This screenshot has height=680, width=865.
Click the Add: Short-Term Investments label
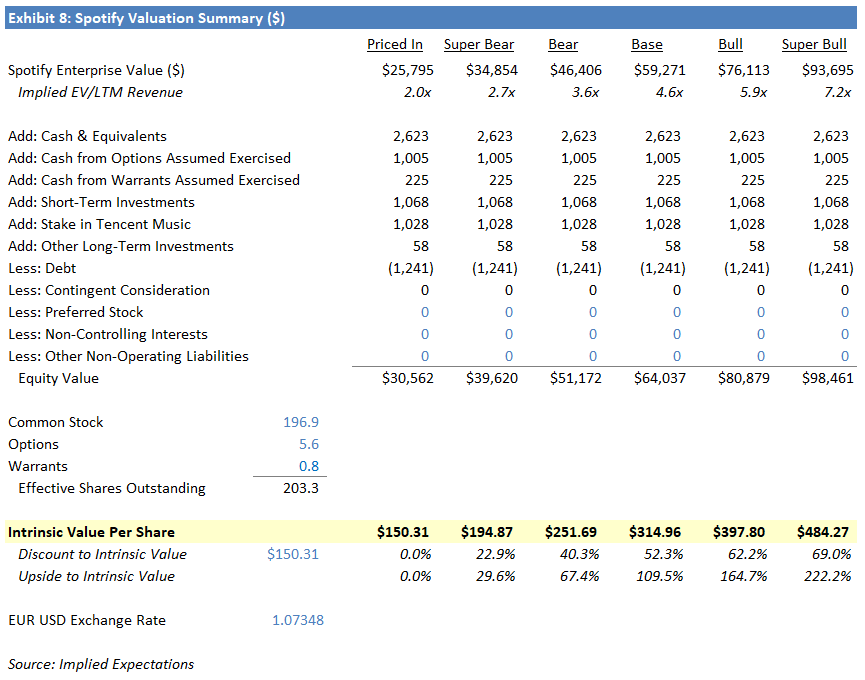(x=102, y=202)
